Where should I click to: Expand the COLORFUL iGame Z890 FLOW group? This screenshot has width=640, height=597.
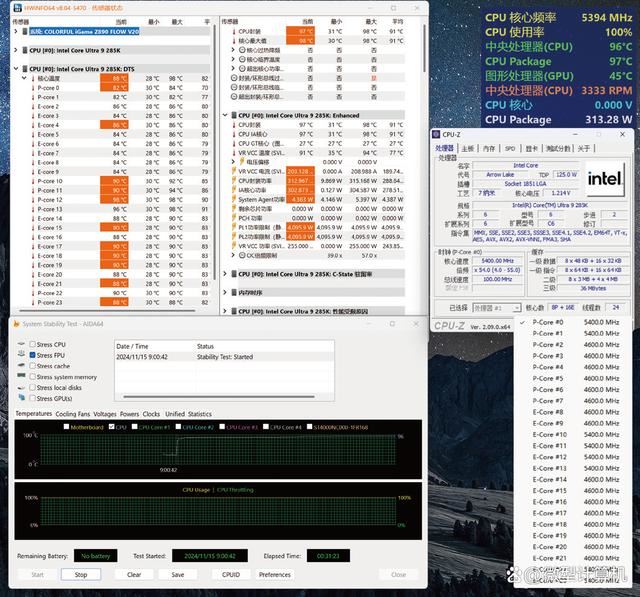tap(15, 31)
